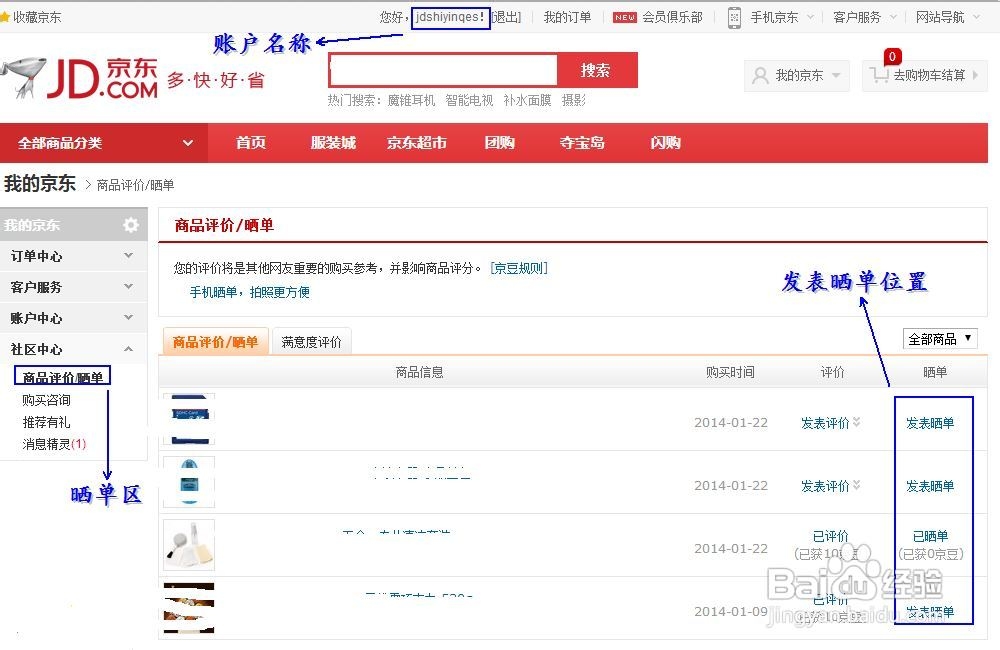Open the 京豆规则 rules link
This screenshot has width=1000, height=650.
(x=521, y=266)
